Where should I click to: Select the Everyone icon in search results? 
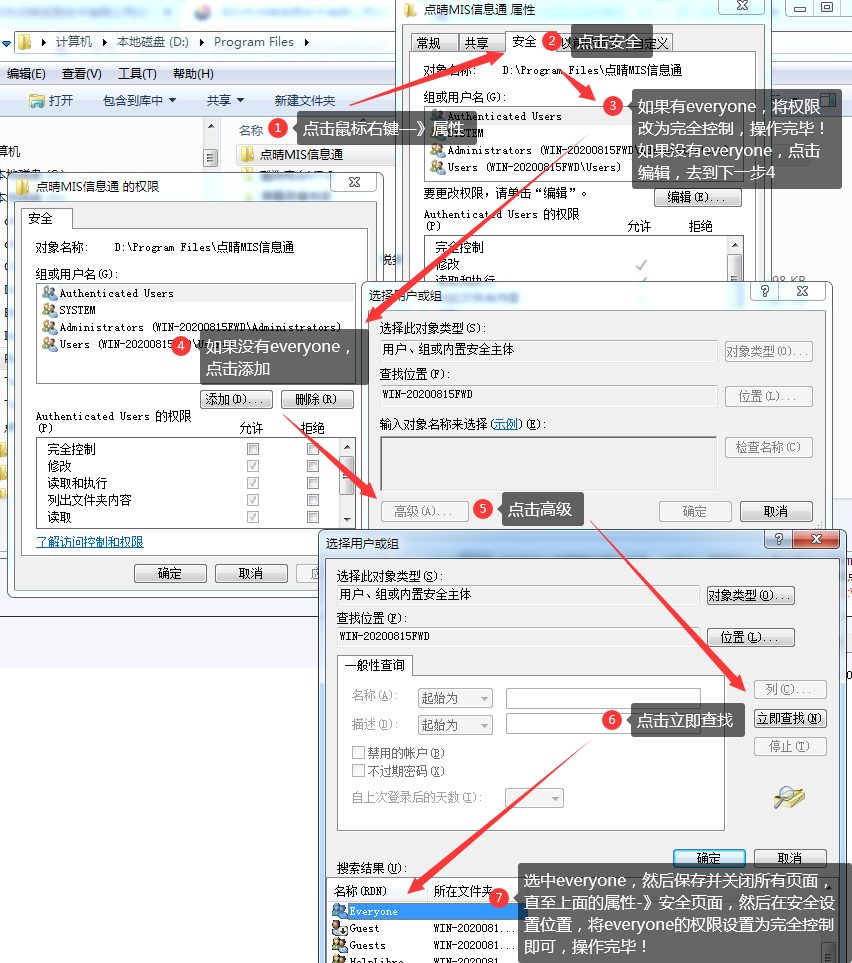point(340,911)
